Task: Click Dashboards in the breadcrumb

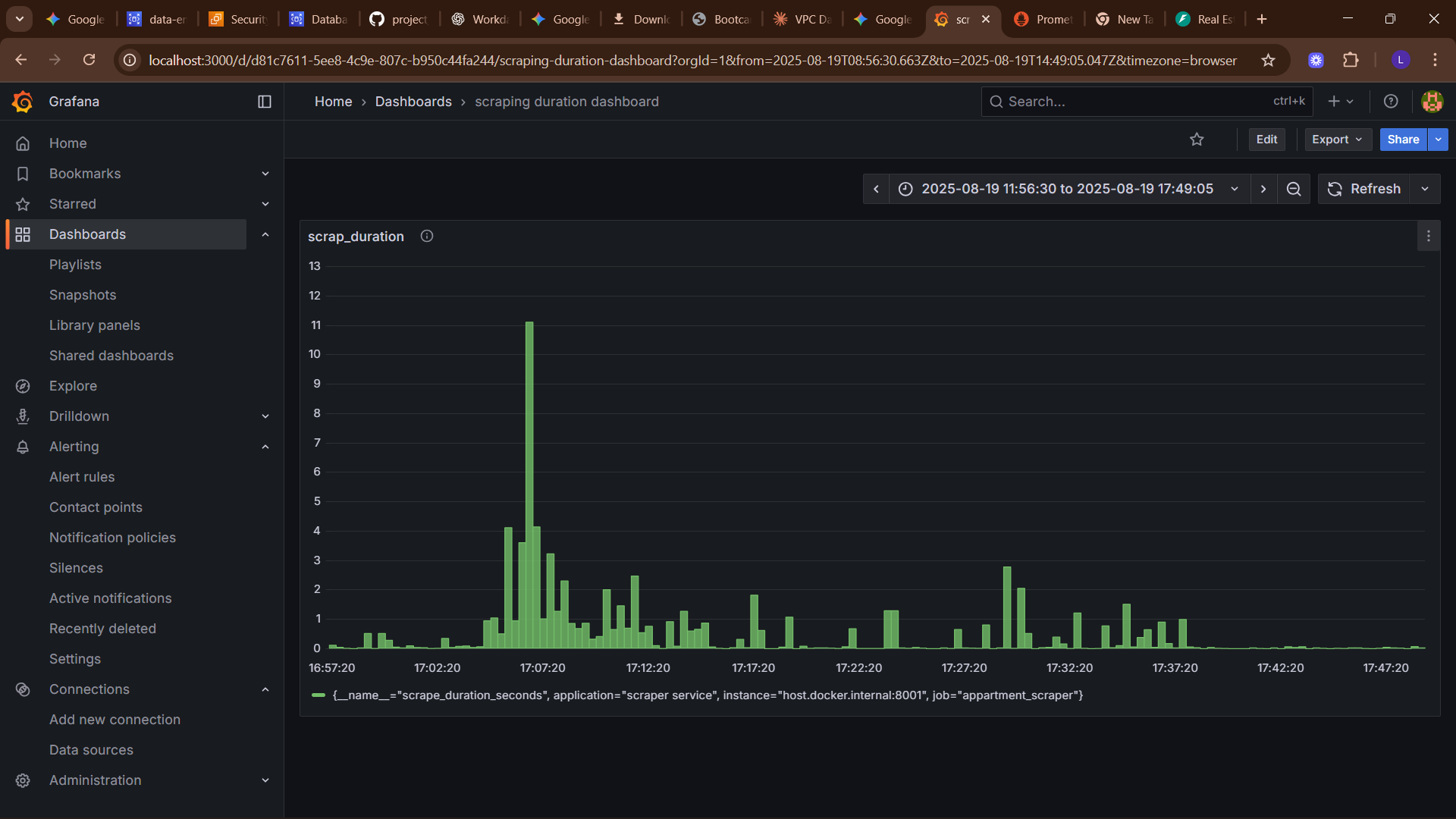Action: 413,102
